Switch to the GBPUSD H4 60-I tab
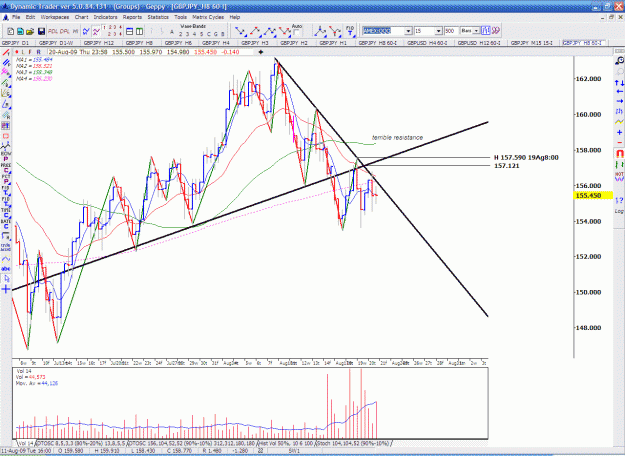625x456 pixels. 427,43
